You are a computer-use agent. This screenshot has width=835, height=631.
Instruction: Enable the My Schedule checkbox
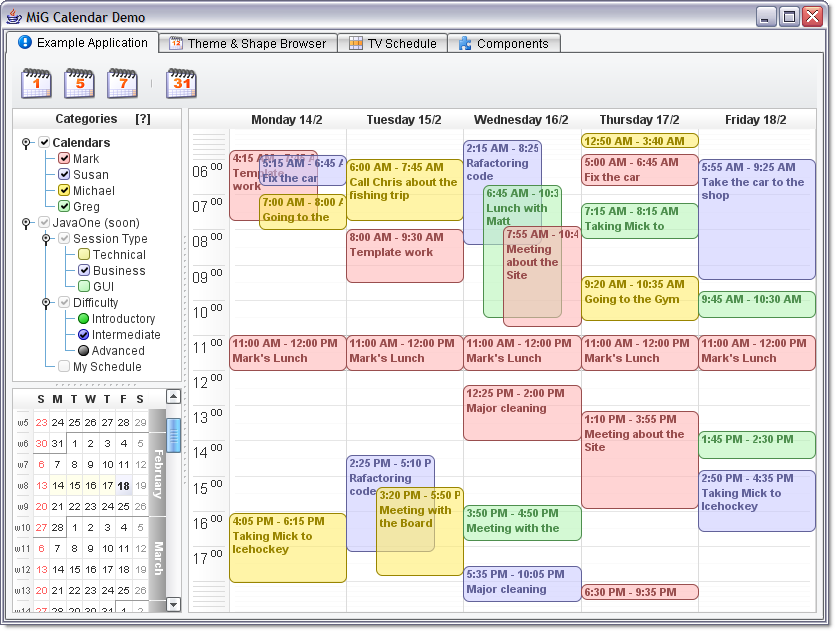(64, 366)
